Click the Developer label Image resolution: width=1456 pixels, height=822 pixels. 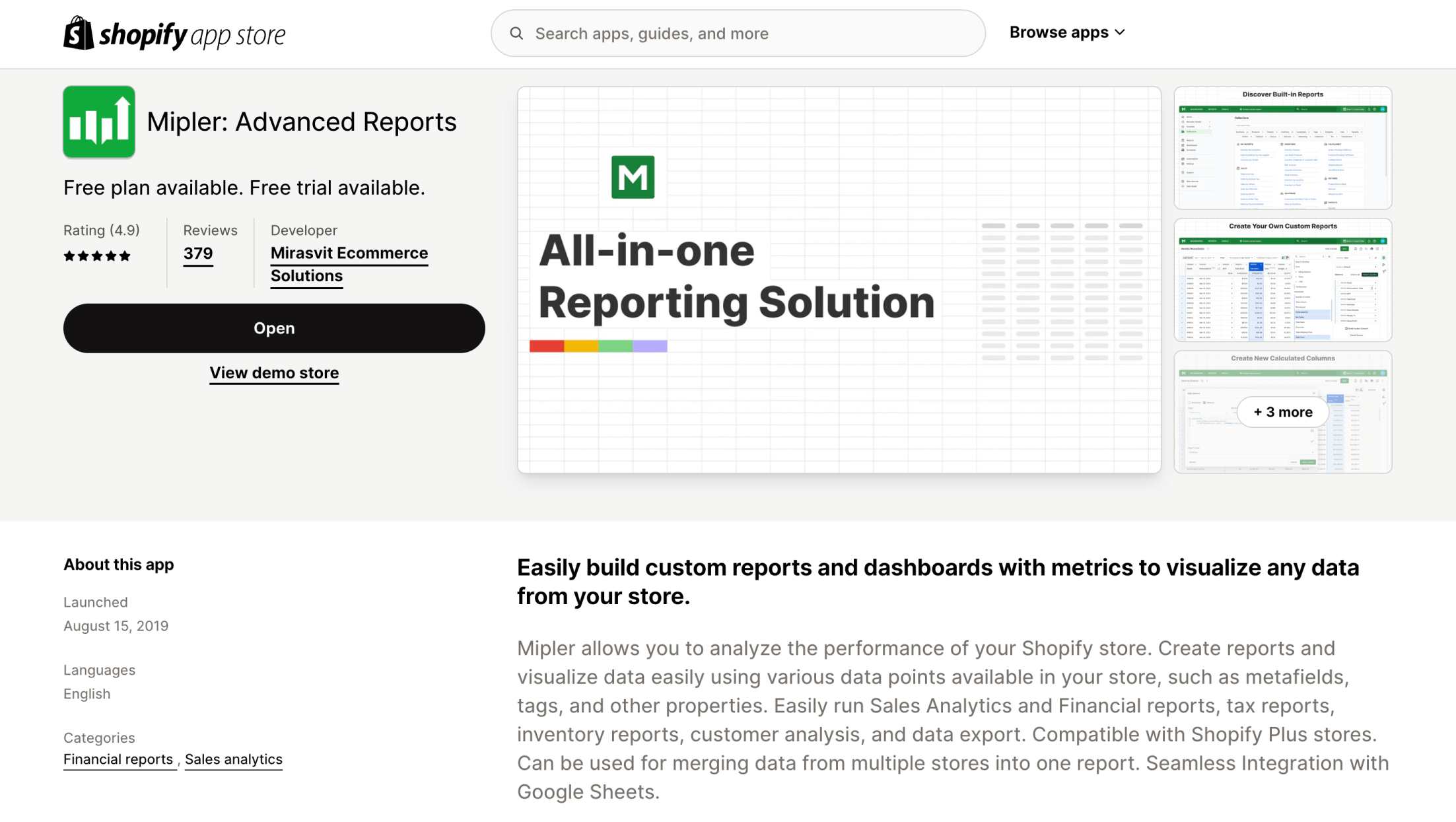tap(304, 230)
